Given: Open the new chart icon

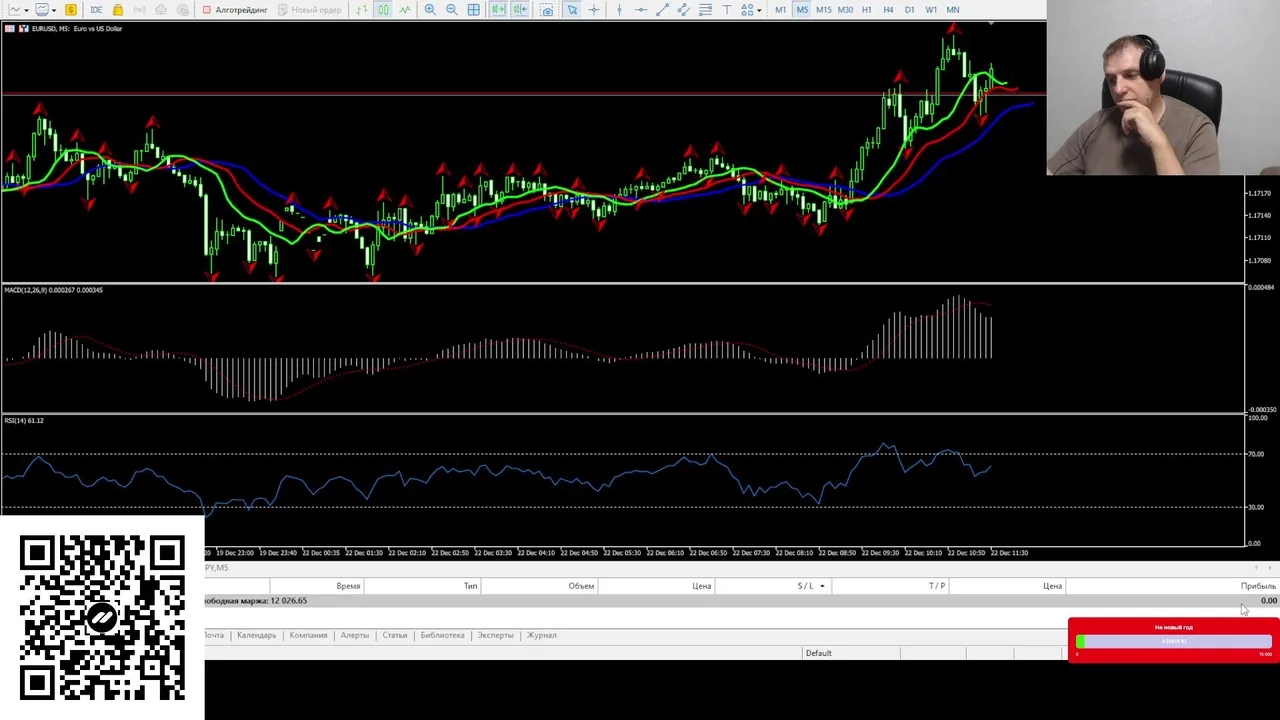Looking at the screenshot, I should [x=15, y=9].
